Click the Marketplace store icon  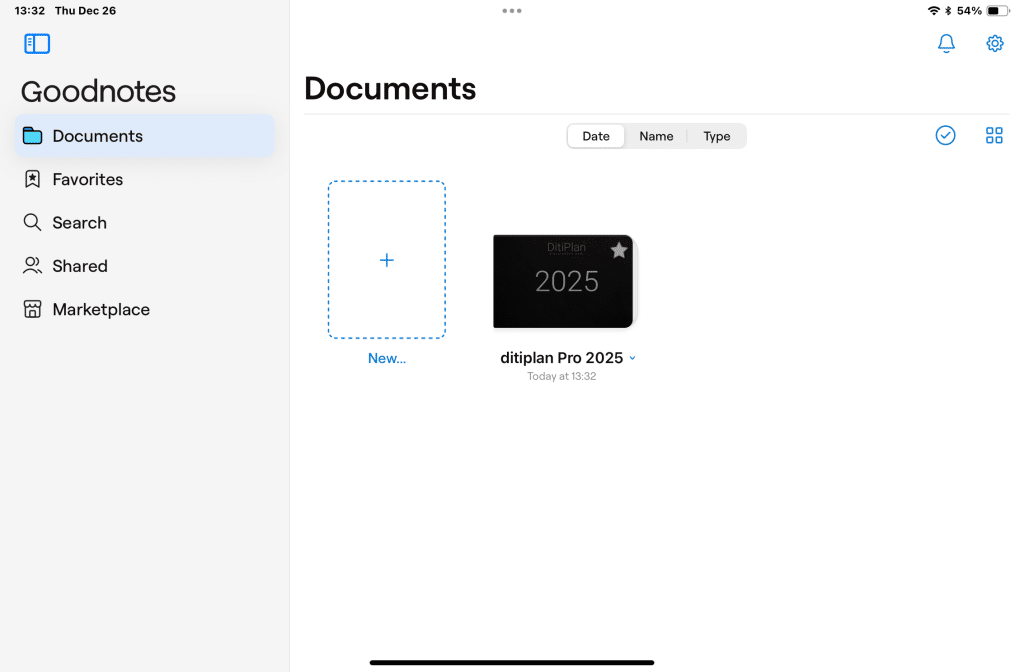pos(32,309)
